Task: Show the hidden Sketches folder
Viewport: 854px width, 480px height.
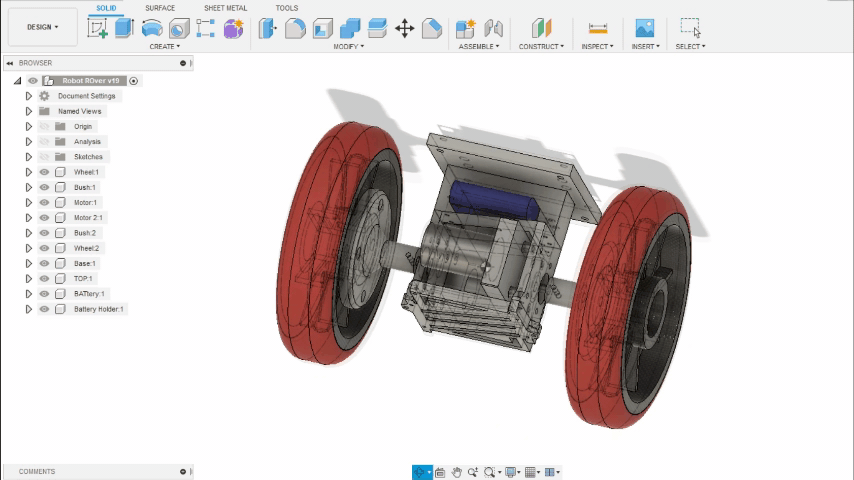Action: coord(44,157)
